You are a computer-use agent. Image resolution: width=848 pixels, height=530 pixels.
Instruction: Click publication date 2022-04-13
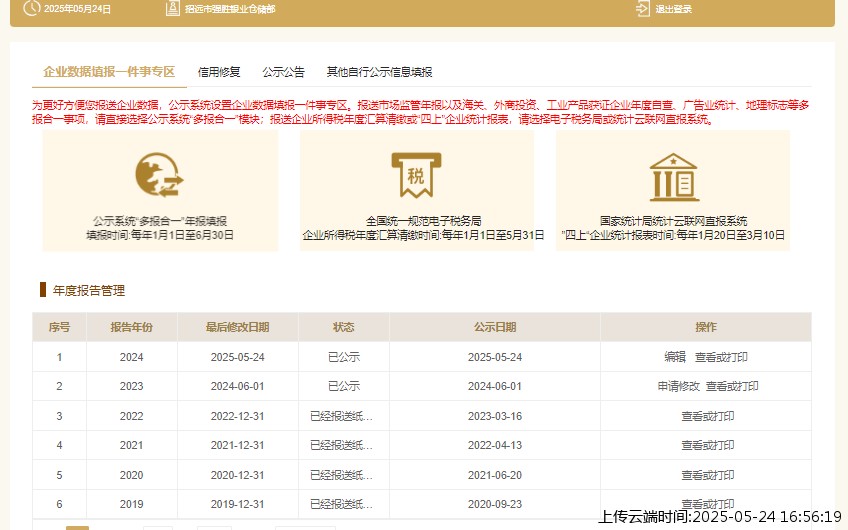(x=495, y=445)
